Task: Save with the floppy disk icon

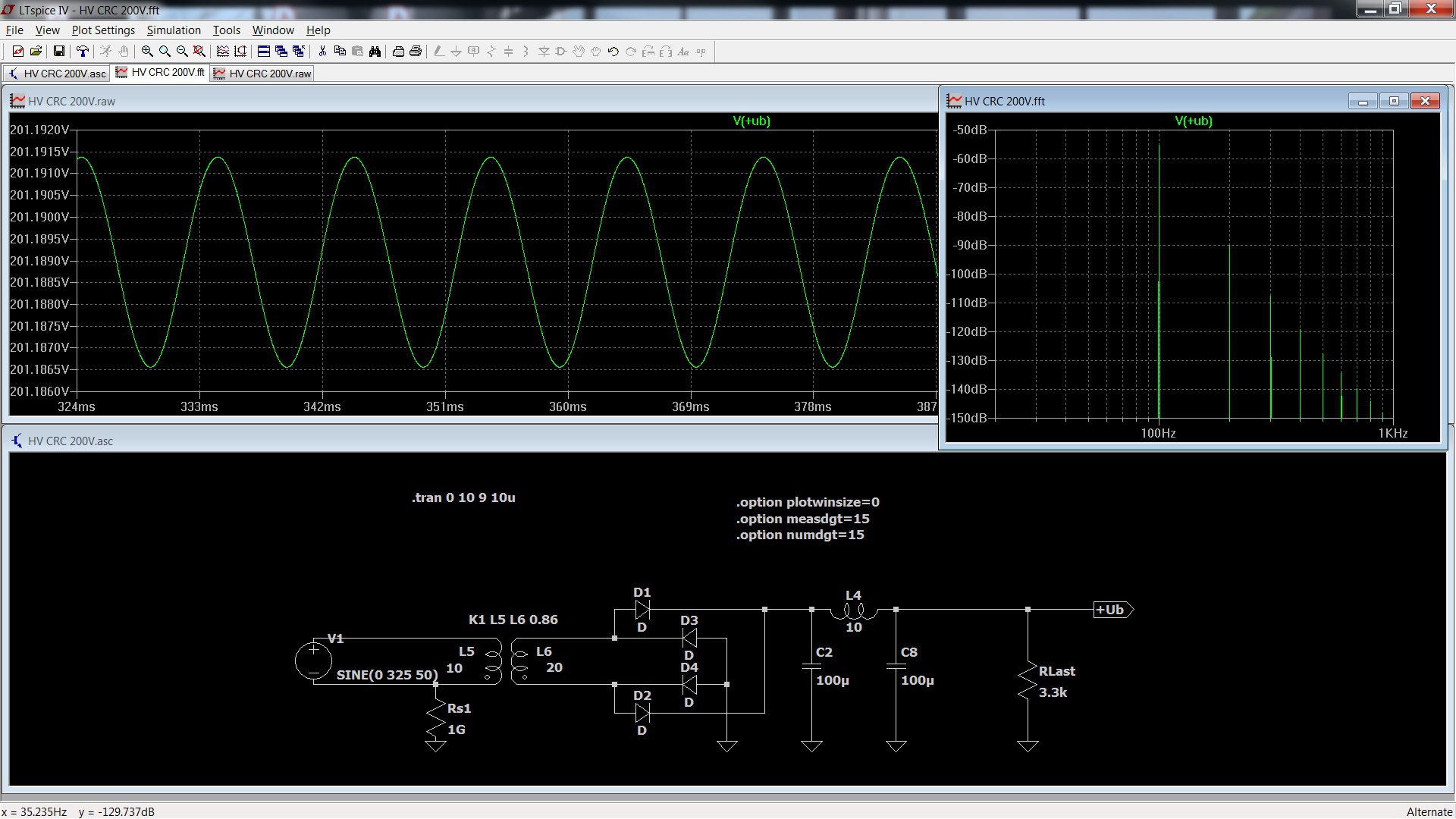Action: point(58,52)
